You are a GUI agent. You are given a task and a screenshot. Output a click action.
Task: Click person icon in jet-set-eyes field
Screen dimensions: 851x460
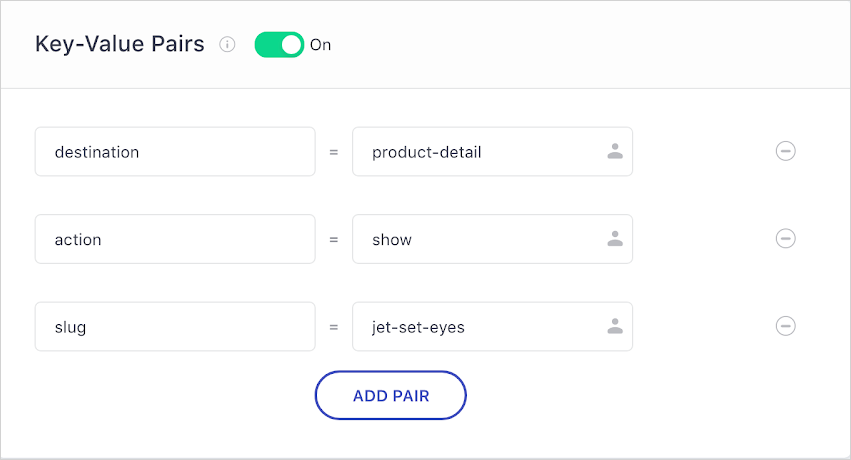pyautogui.click(x=615, y=326)
